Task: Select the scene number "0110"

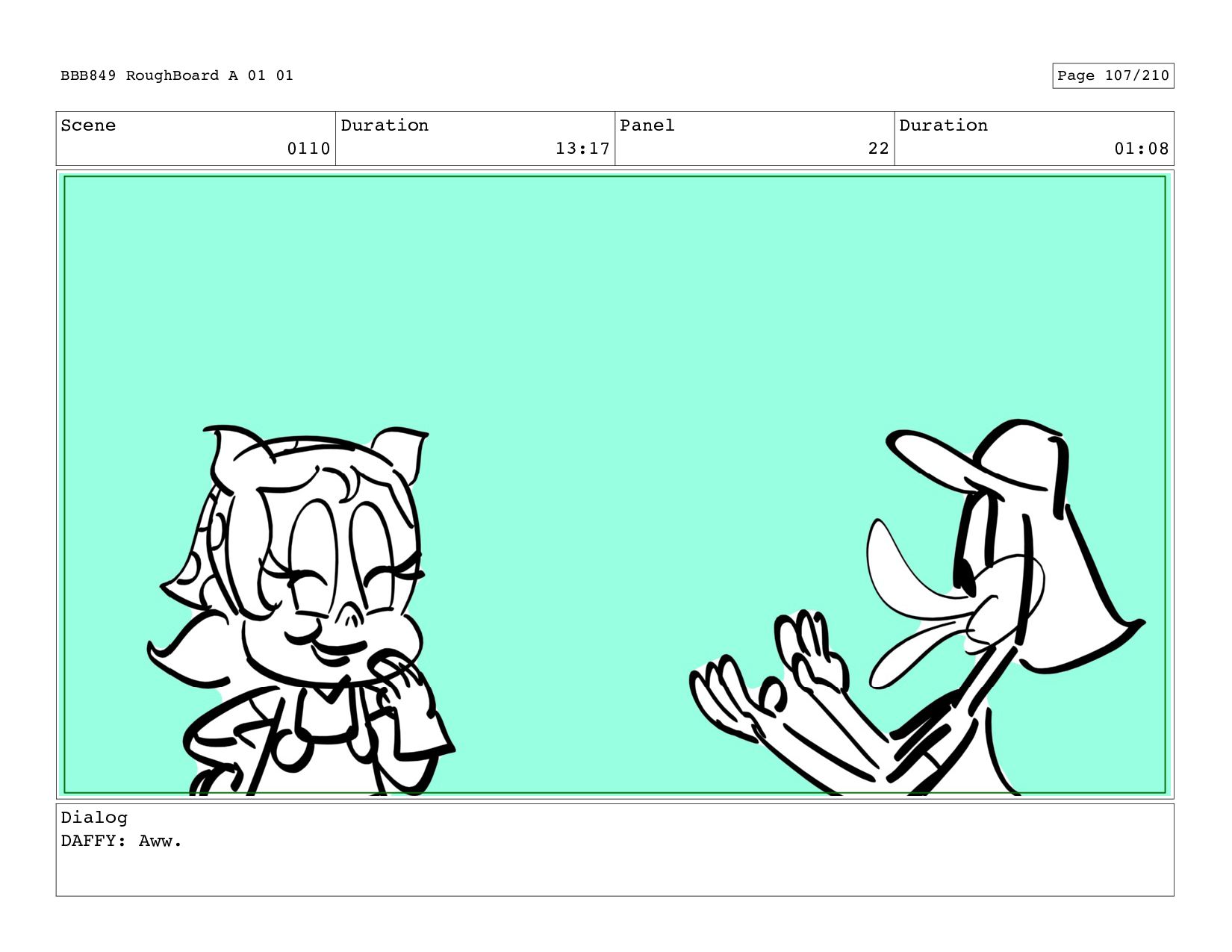Action: tap(308, 149)
